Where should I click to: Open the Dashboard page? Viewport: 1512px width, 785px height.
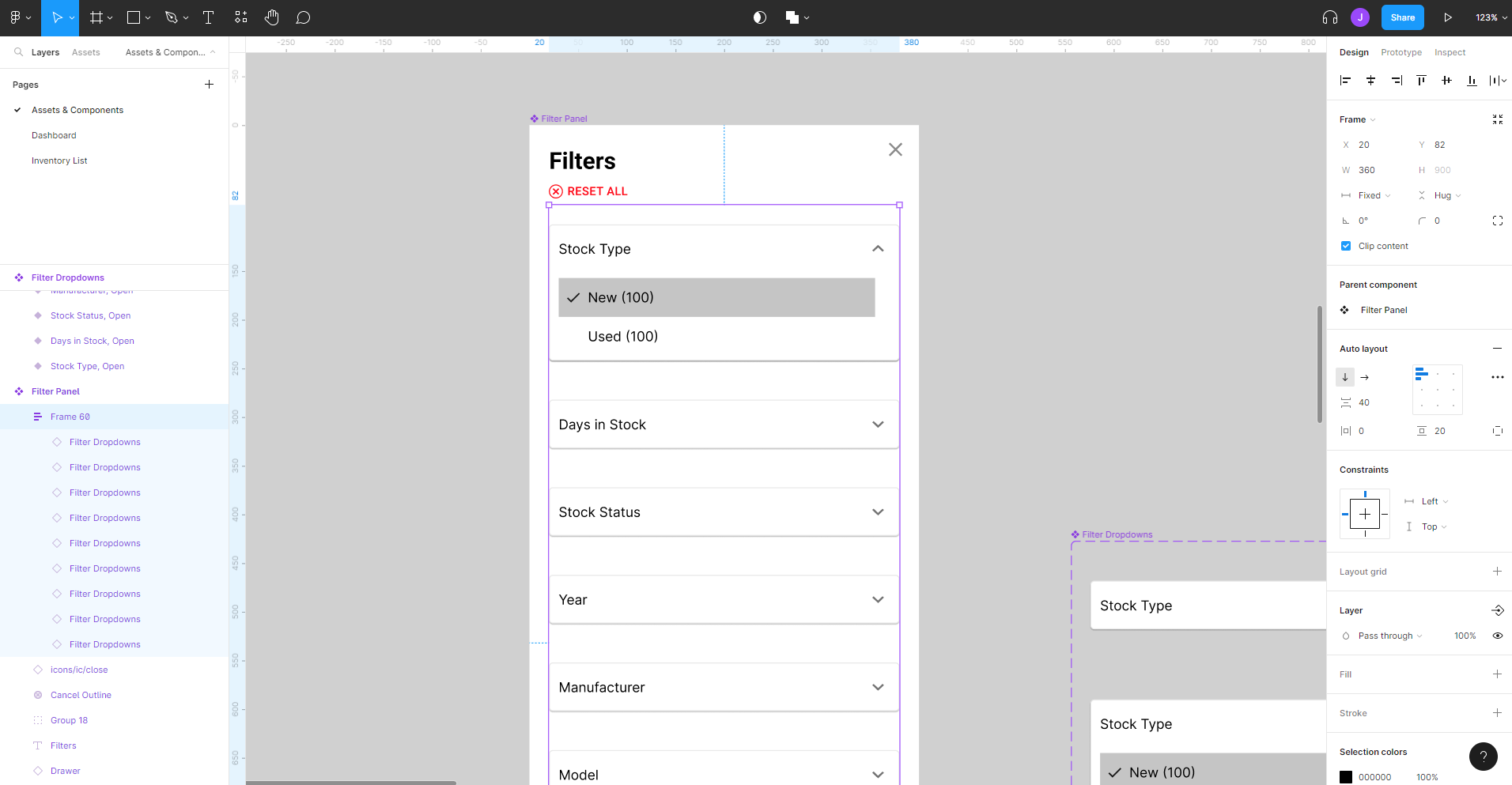pyautogui.click(x=54, y=135)
